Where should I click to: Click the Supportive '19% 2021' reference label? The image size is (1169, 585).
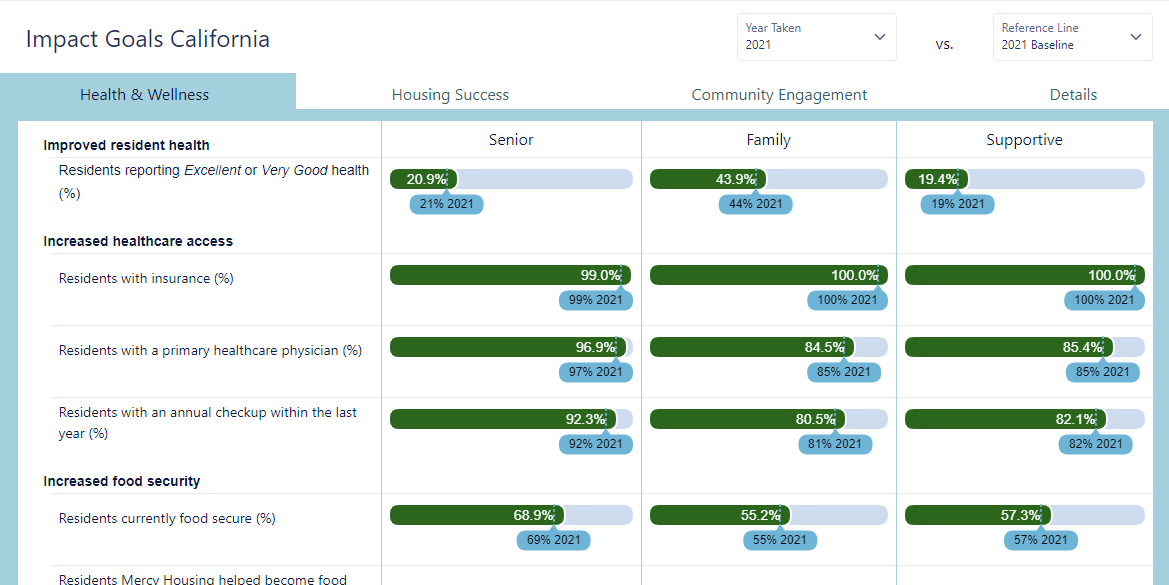point(957,204)
